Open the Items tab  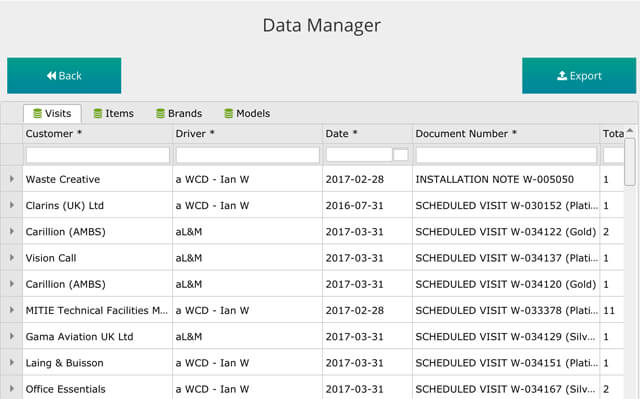(x=113, y=113)
